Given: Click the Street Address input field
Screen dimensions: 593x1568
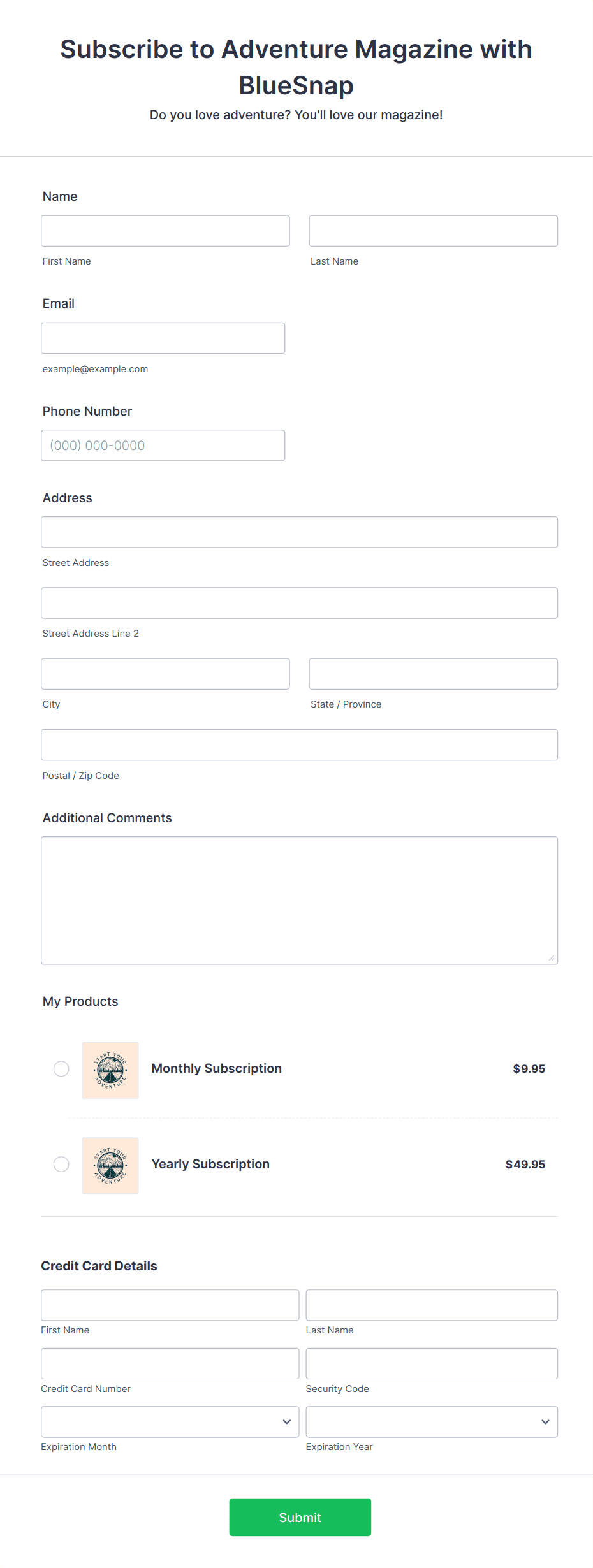Looking at the screenshot, I should pyautogui.click(x=299, y=532).
